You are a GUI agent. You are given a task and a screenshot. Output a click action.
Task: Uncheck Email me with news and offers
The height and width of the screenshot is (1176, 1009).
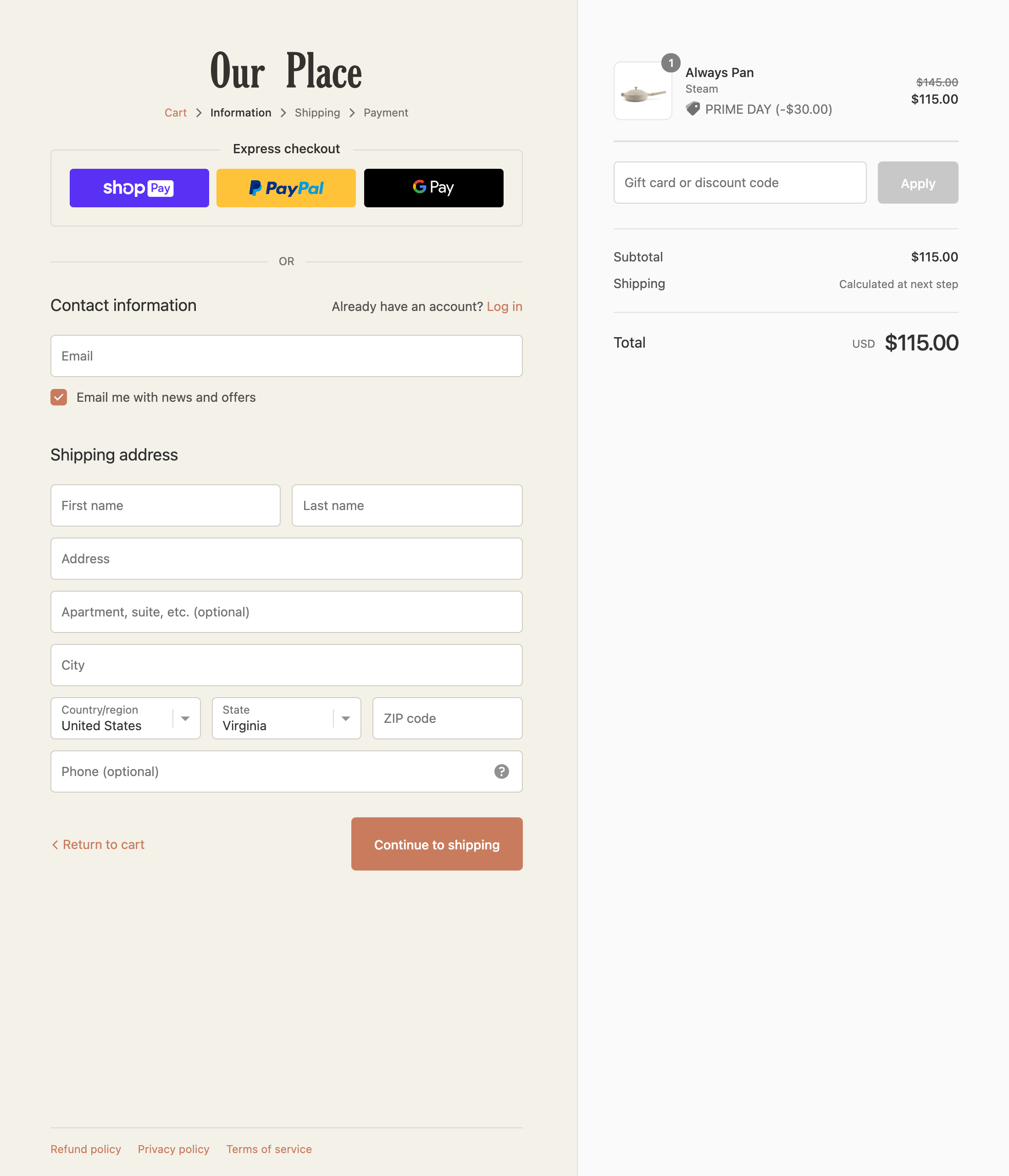point(59,397)
